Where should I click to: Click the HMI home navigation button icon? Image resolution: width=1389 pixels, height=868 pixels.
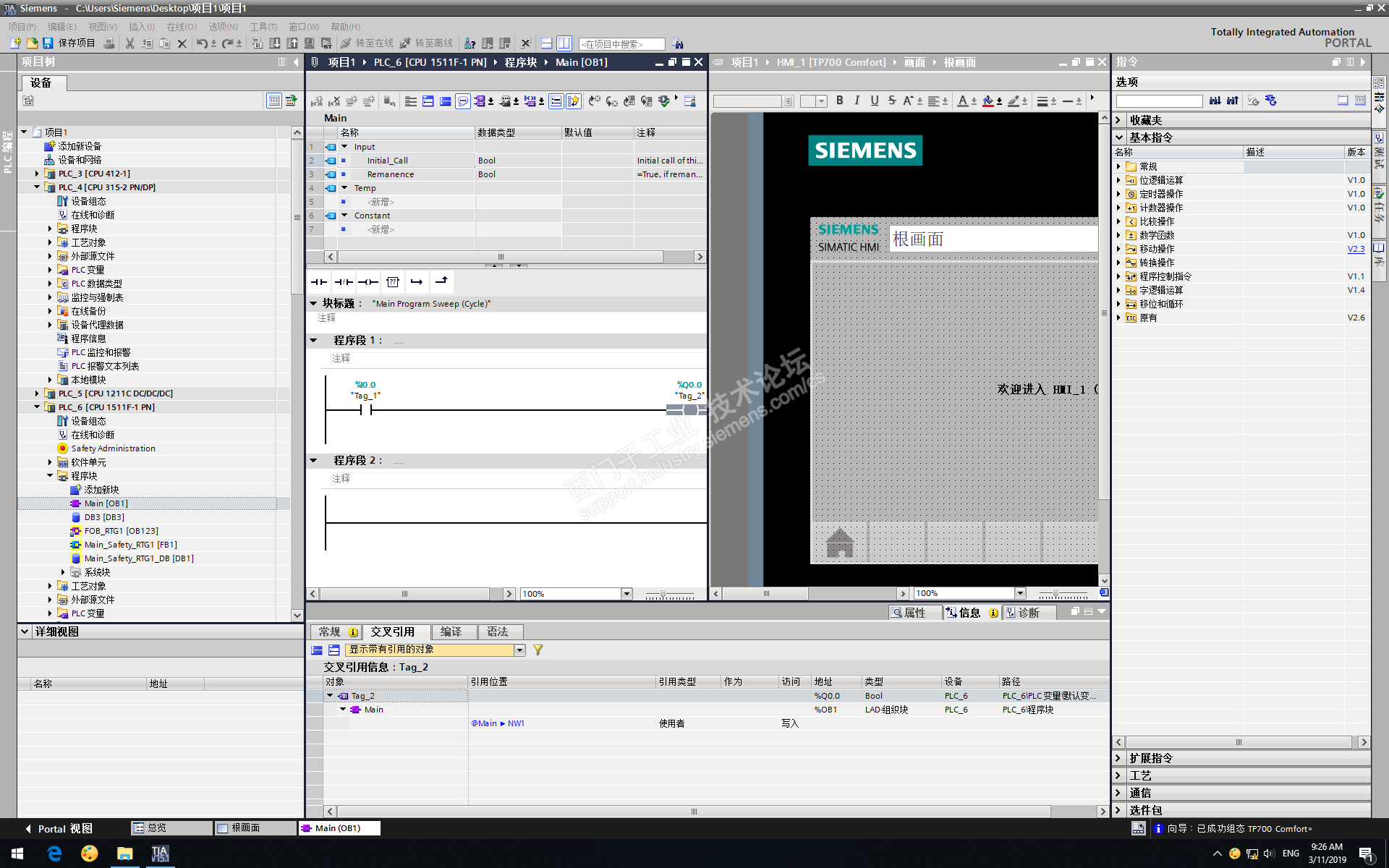[839, 542]
